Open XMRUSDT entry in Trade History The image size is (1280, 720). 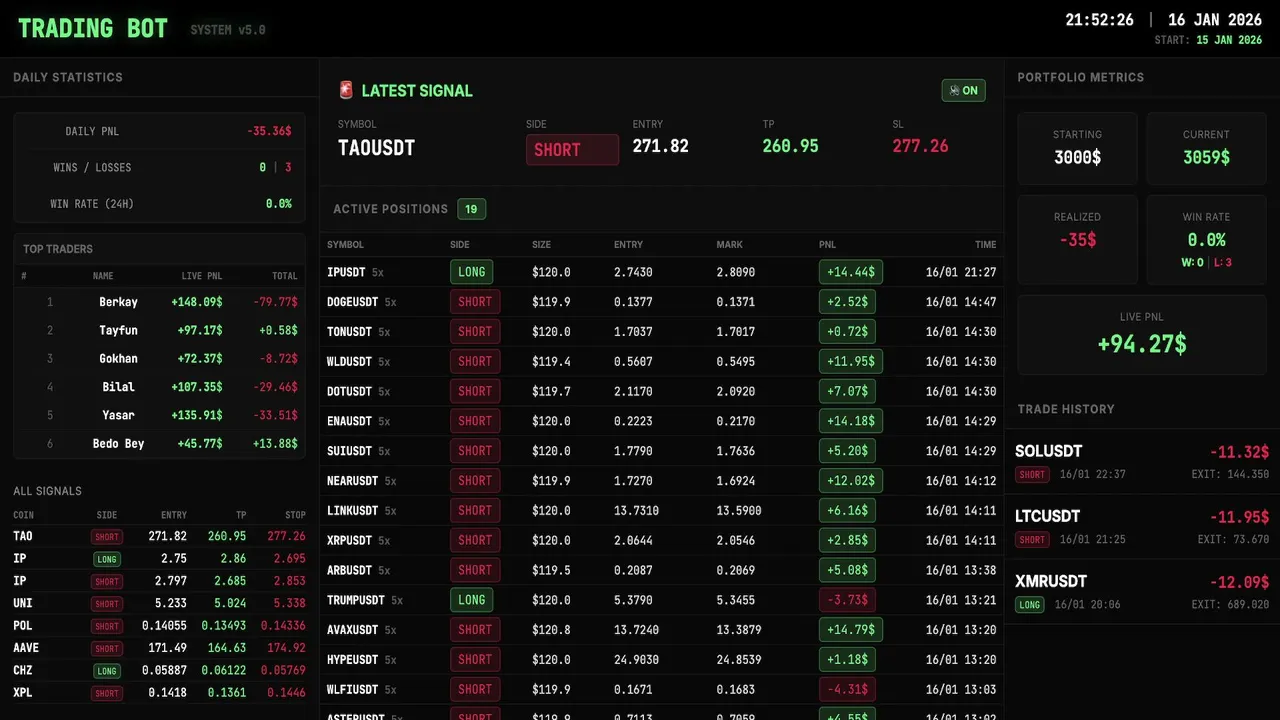click(x=1142, y=592)
